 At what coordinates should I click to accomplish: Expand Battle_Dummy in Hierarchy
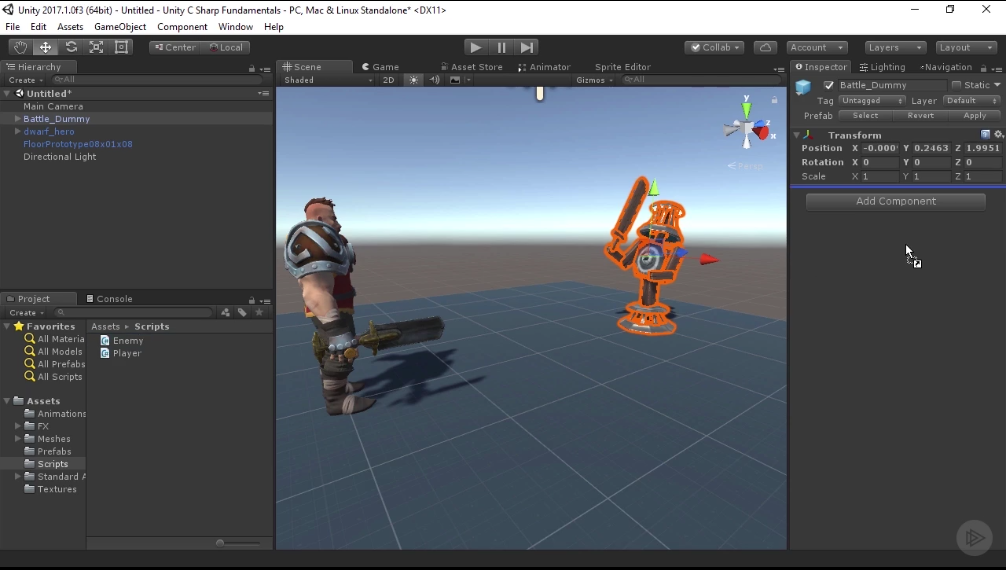pyautogui.click(x=17, y=119)
